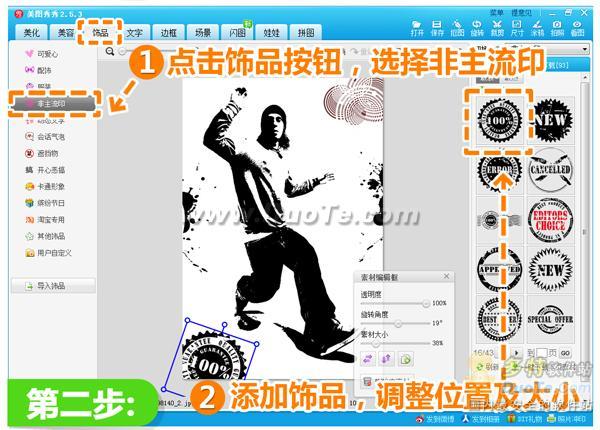Pick the SPECIAL OFFER stamp thumbnail
The image size is (600, 430).
[551, 319]
